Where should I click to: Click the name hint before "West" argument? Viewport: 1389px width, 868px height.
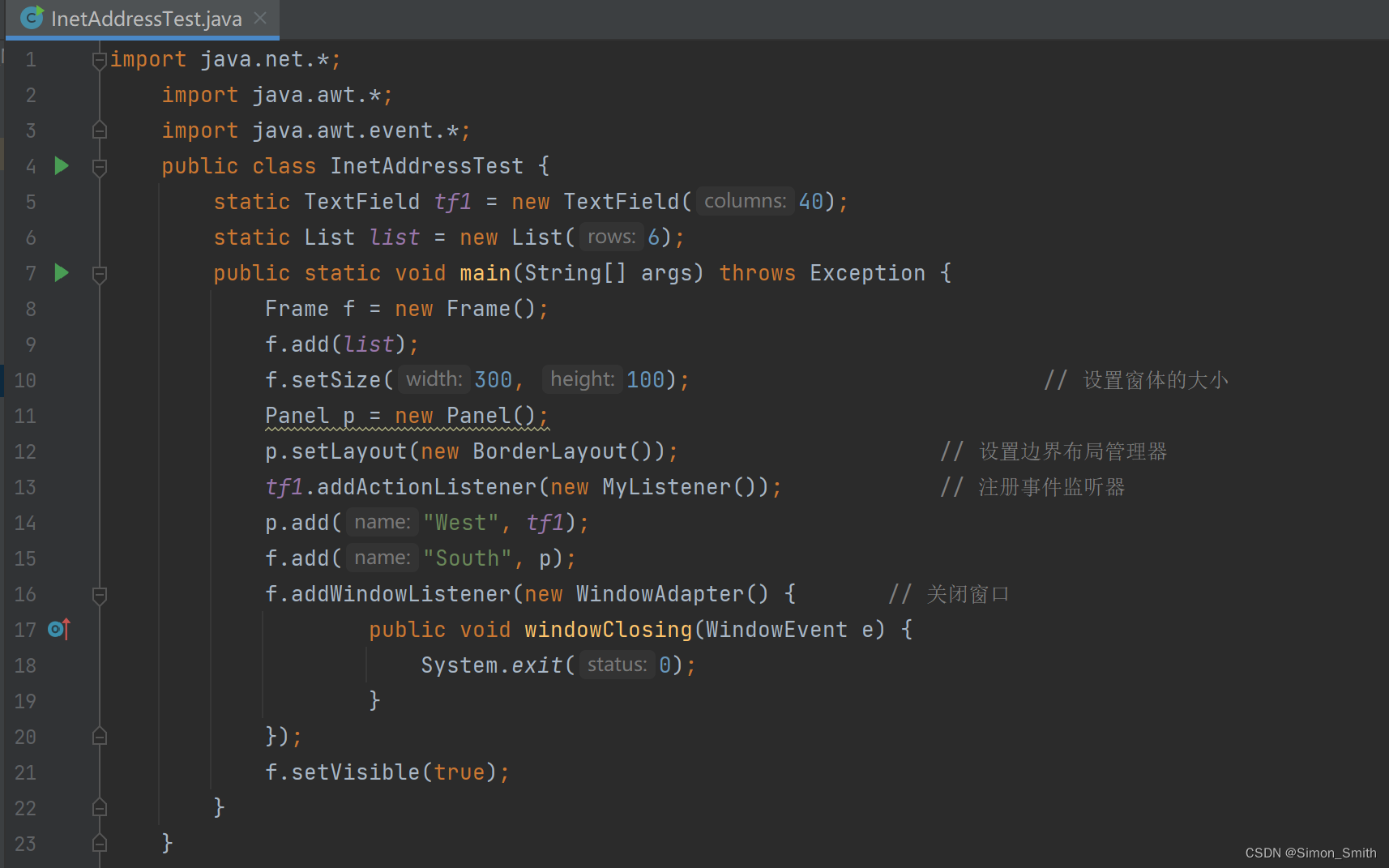point(382,521)
